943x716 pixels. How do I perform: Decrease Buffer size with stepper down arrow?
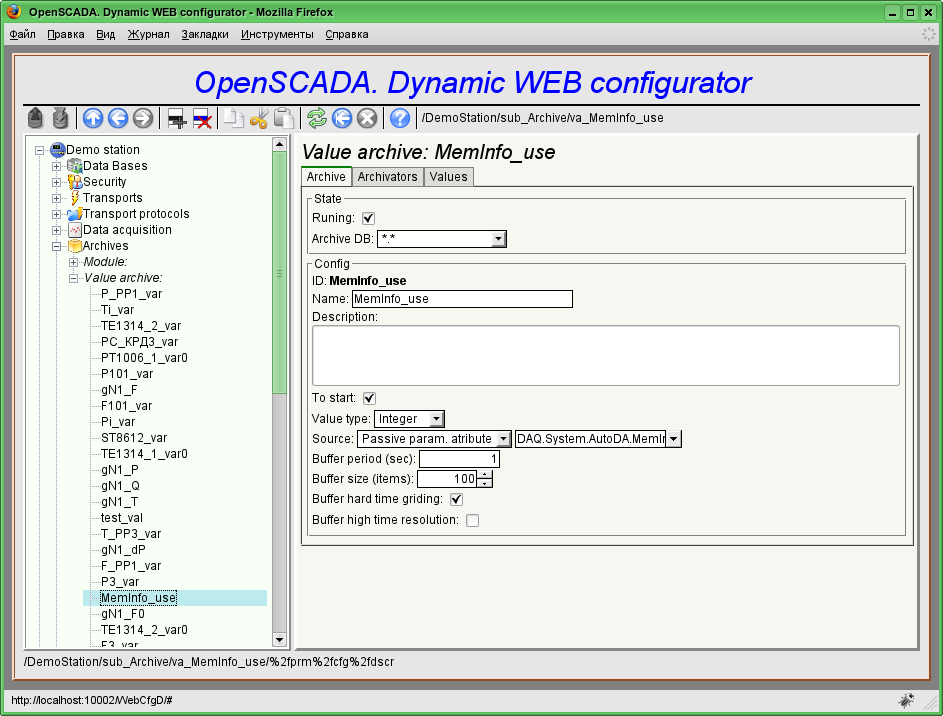(485, 483)
